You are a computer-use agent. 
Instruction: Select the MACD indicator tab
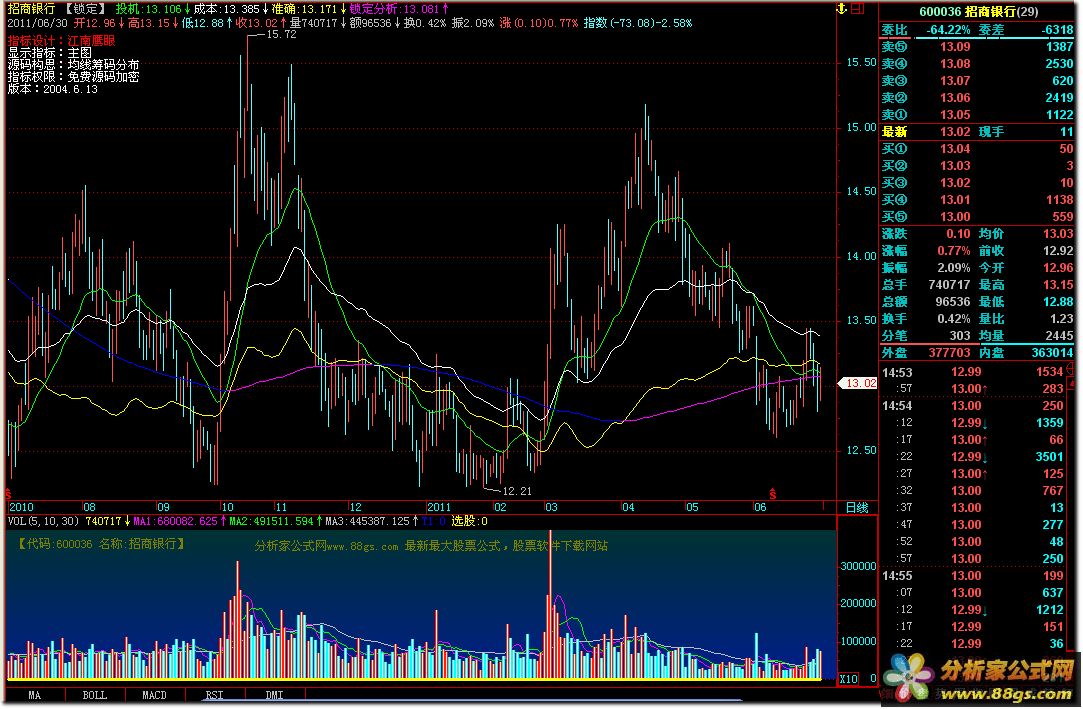(x=154, y=695)
